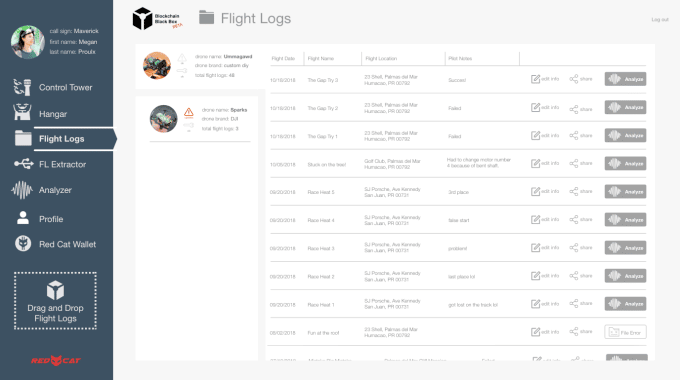Screen dimensions: 680x380
Task: Click the Analyzer waveform icon in sidebar
Action: (x=22, y=190)
